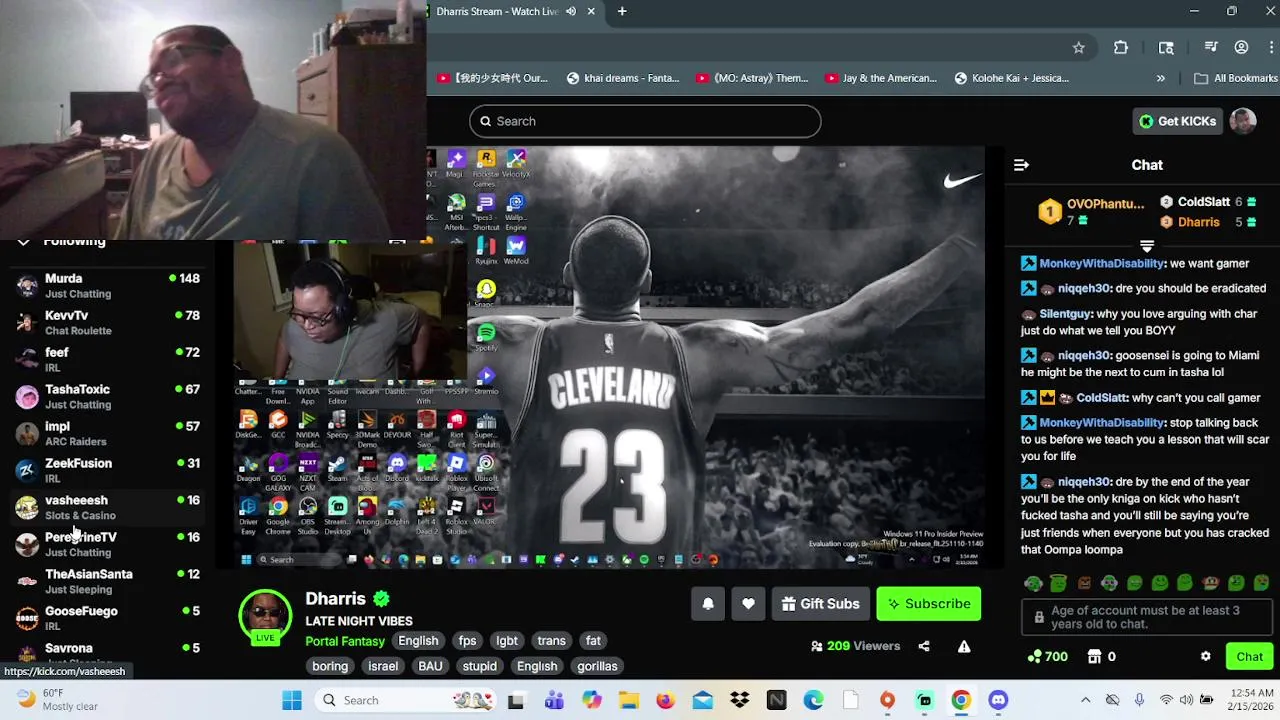Image resolution: width=1280 pixels, height=720 pixels.
Task: Mute the Dharris Stream tab audio
Action: pos(571,11)
